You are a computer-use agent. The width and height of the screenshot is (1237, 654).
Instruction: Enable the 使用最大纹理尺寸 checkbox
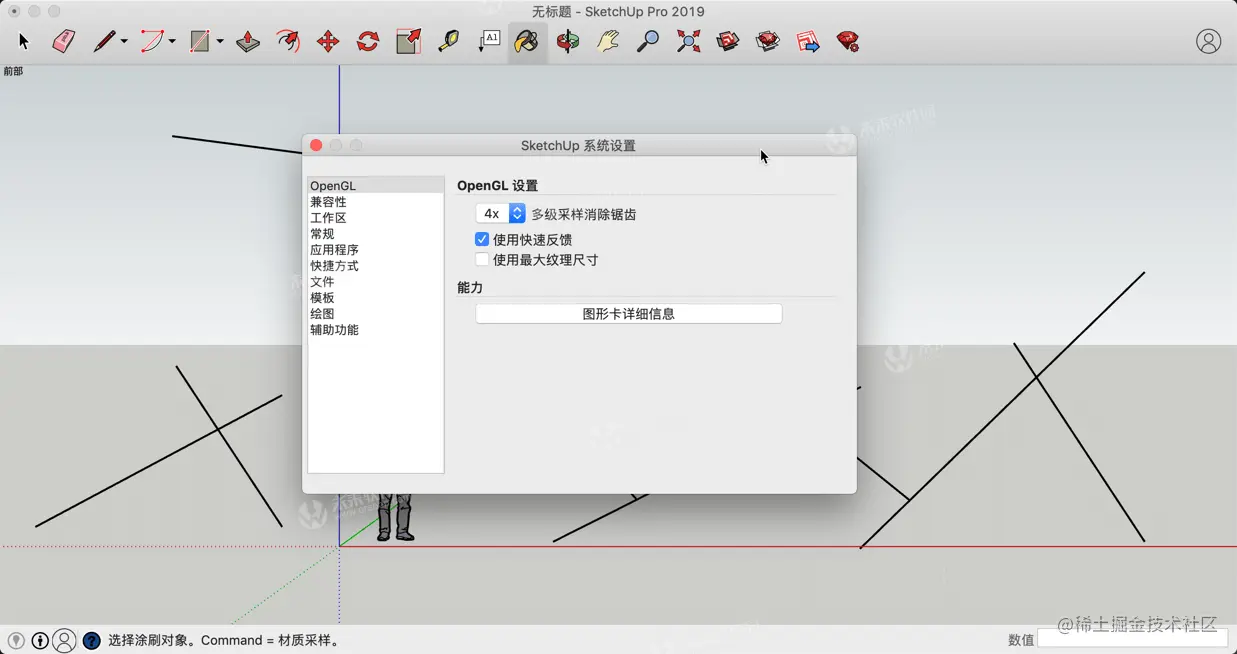482,260
